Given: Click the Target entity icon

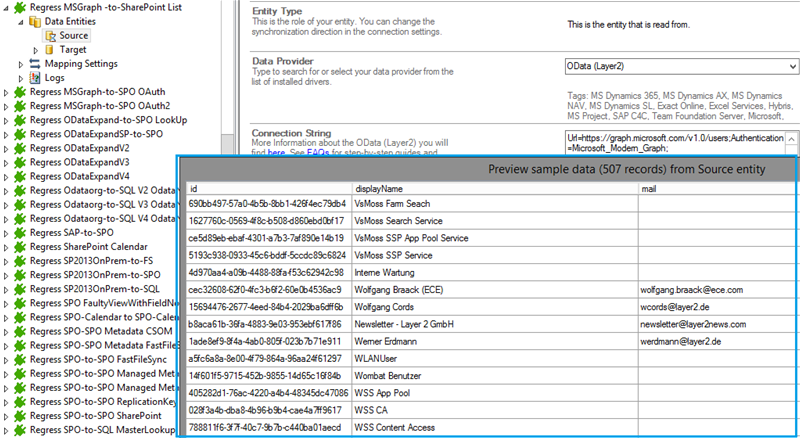Looking at the screenshot, I should tap(51, 50).
